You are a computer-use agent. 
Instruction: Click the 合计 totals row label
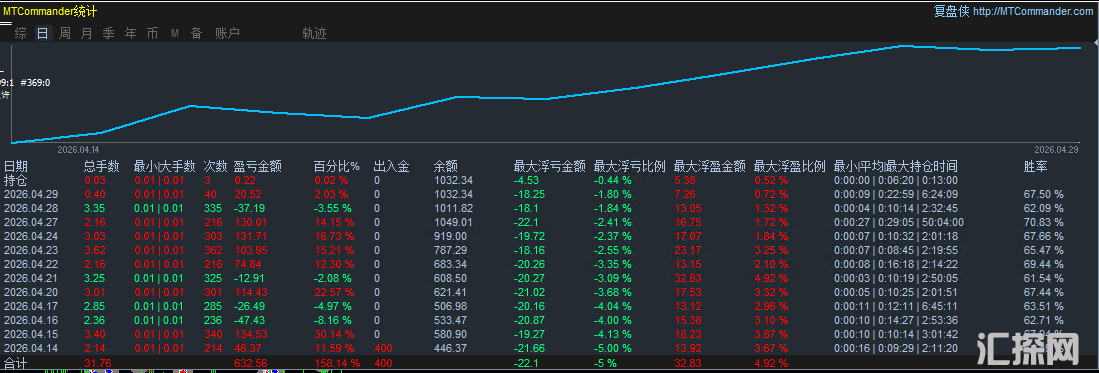pos(16,362)
